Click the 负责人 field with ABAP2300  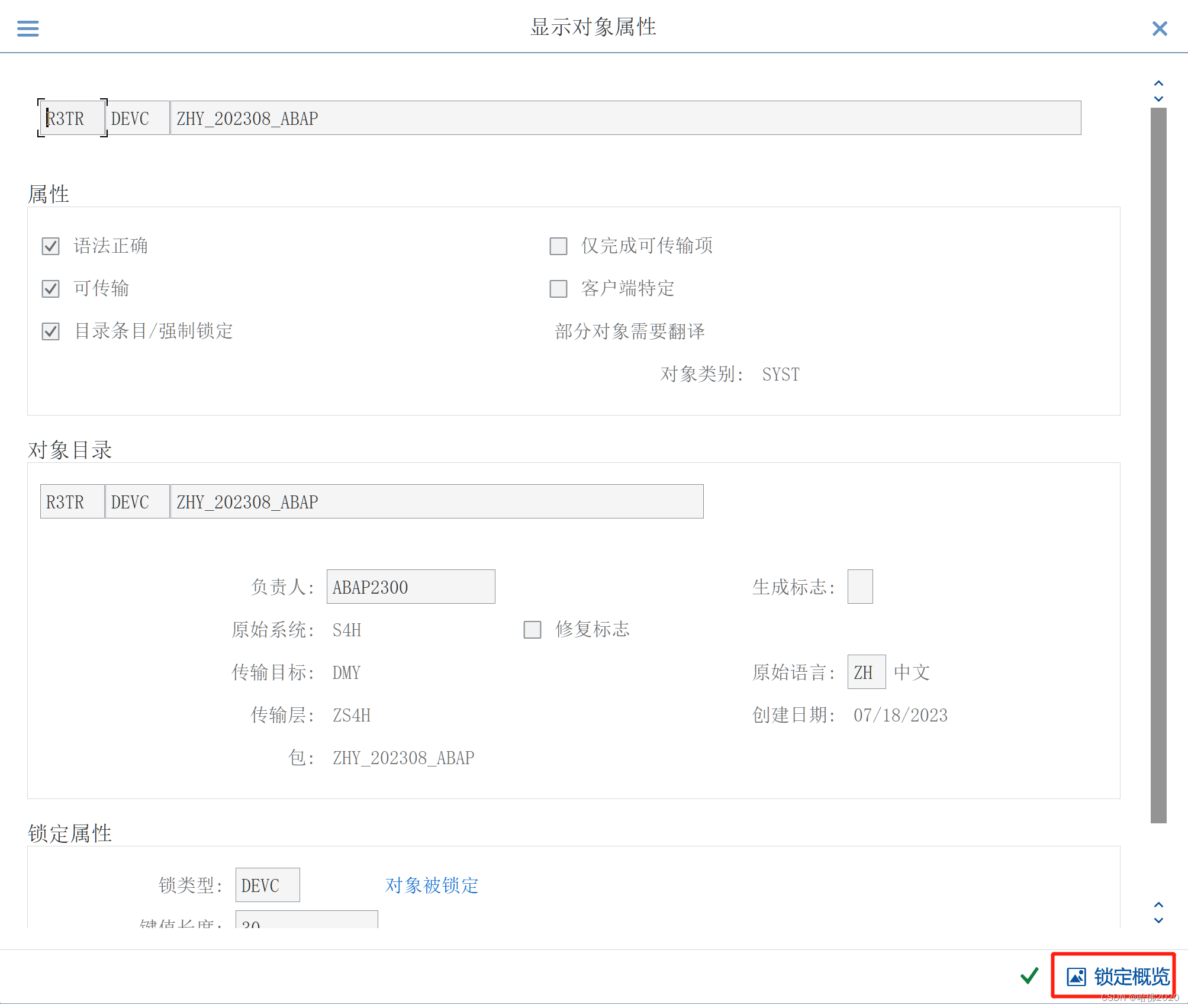(410, 587)
